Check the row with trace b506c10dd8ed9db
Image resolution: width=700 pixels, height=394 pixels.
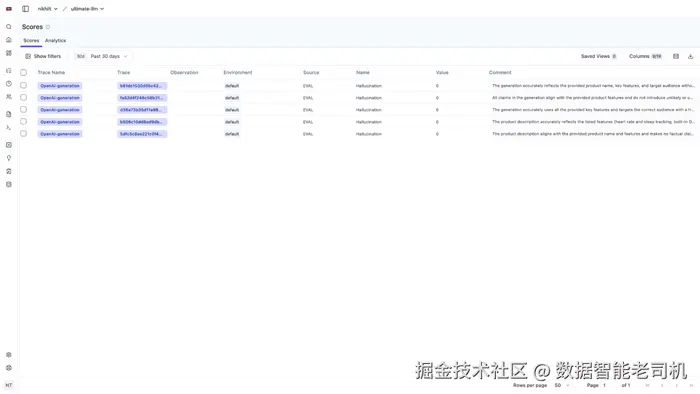24,121
